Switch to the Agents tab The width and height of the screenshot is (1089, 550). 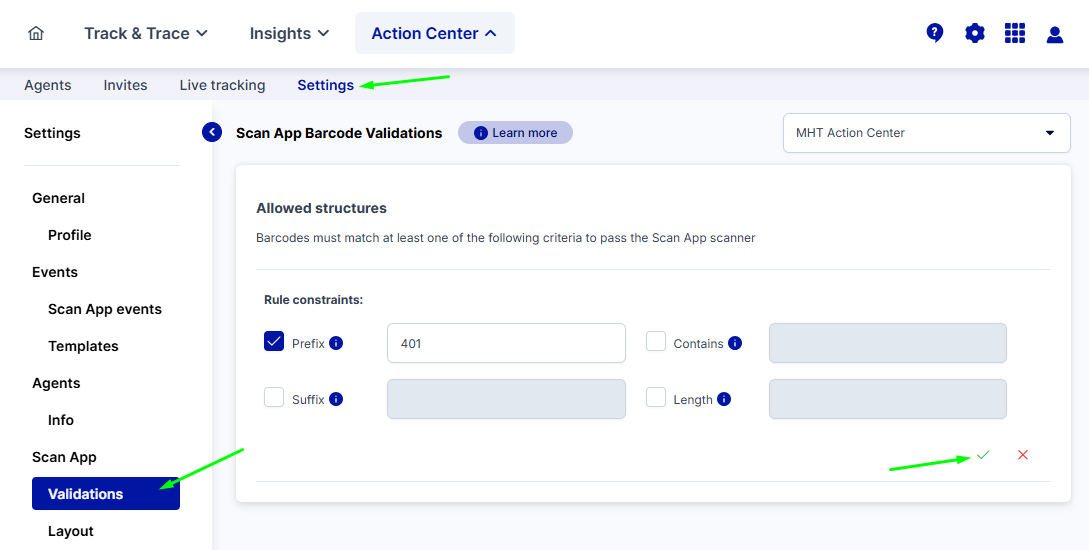pos(48,85)
